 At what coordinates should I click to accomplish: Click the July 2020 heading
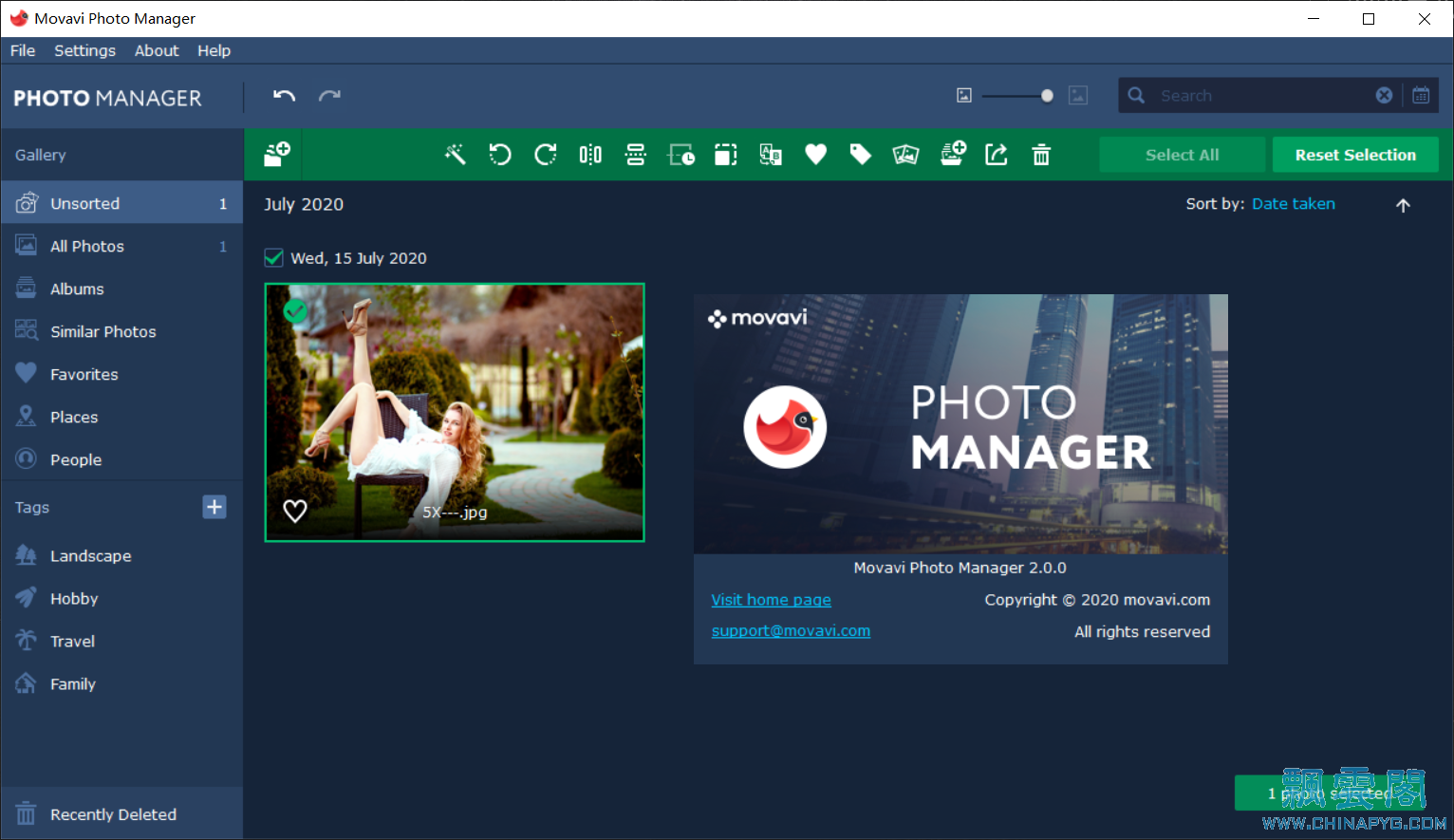click(304, 204)
